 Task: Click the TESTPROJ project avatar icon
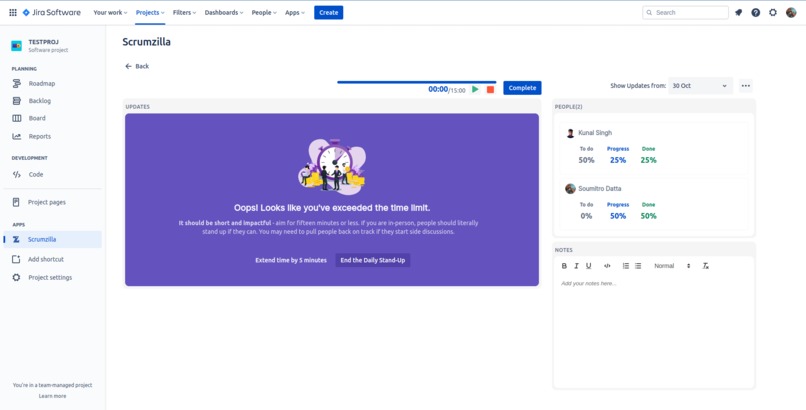16,46
